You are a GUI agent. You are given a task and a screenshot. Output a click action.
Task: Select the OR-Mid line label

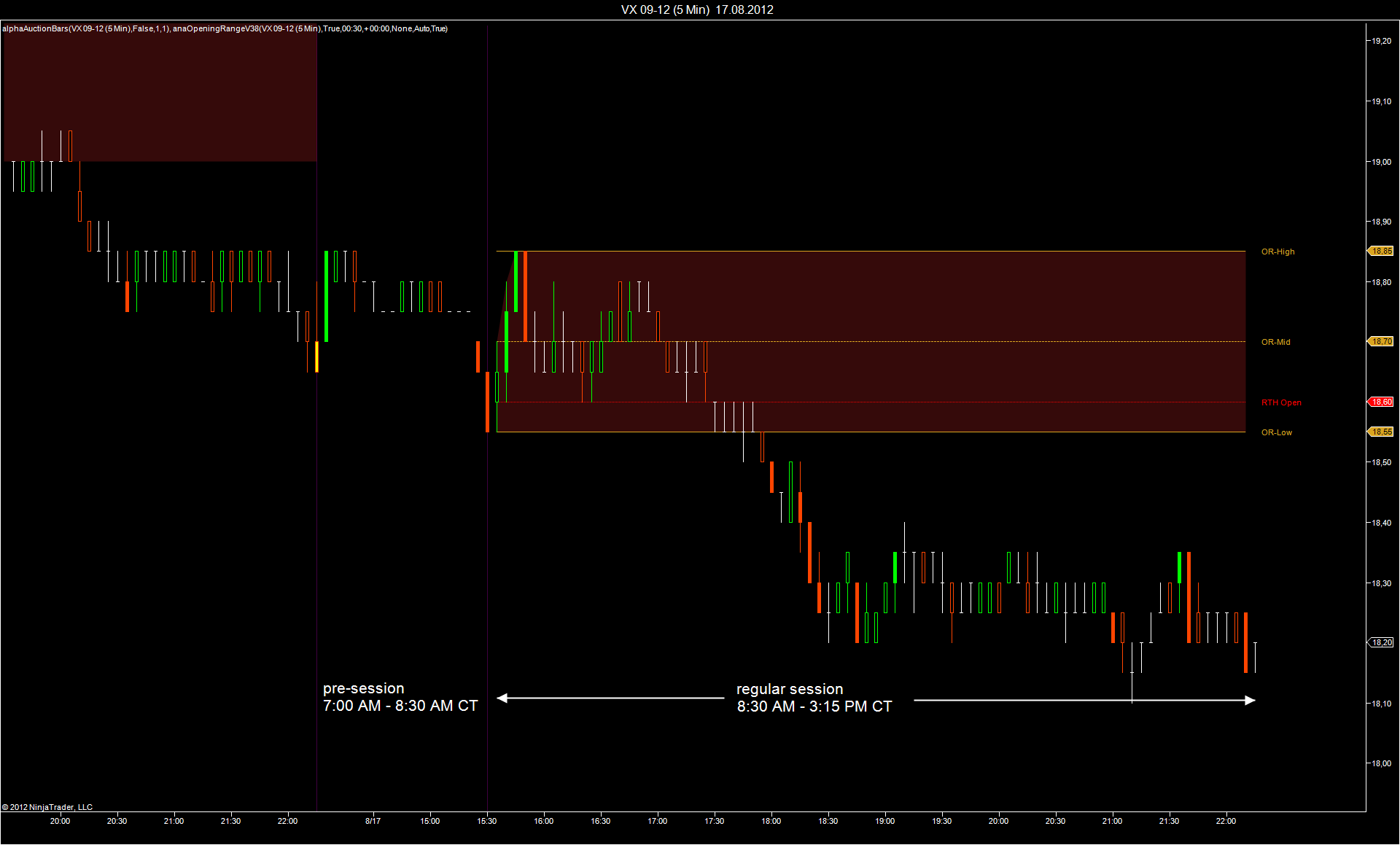pyautogui.click(x=1275, y=342)
